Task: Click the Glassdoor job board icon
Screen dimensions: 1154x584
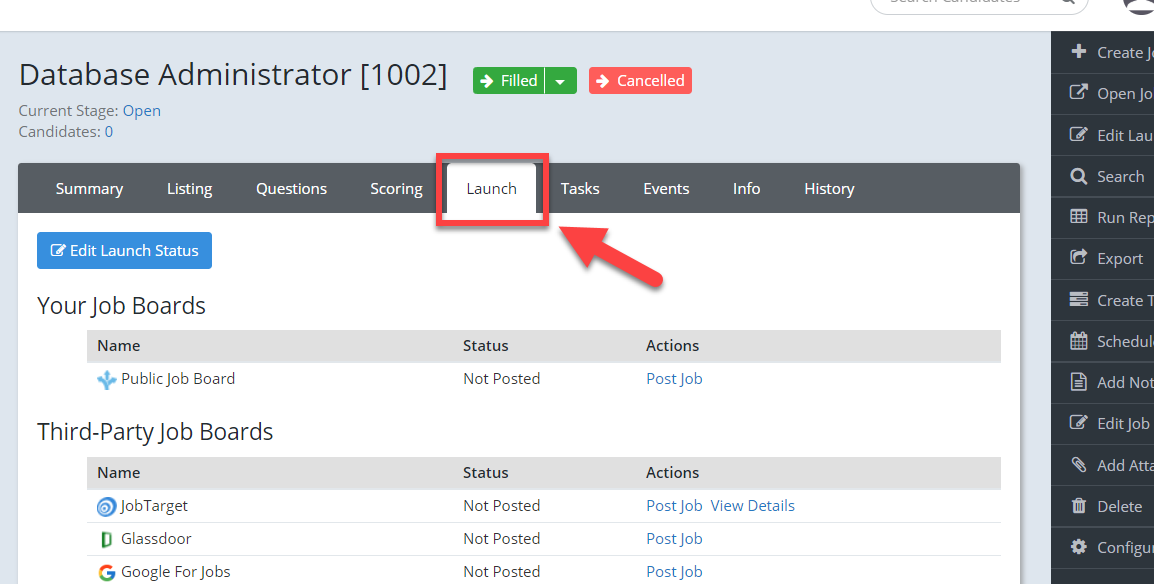Action: 107,539
